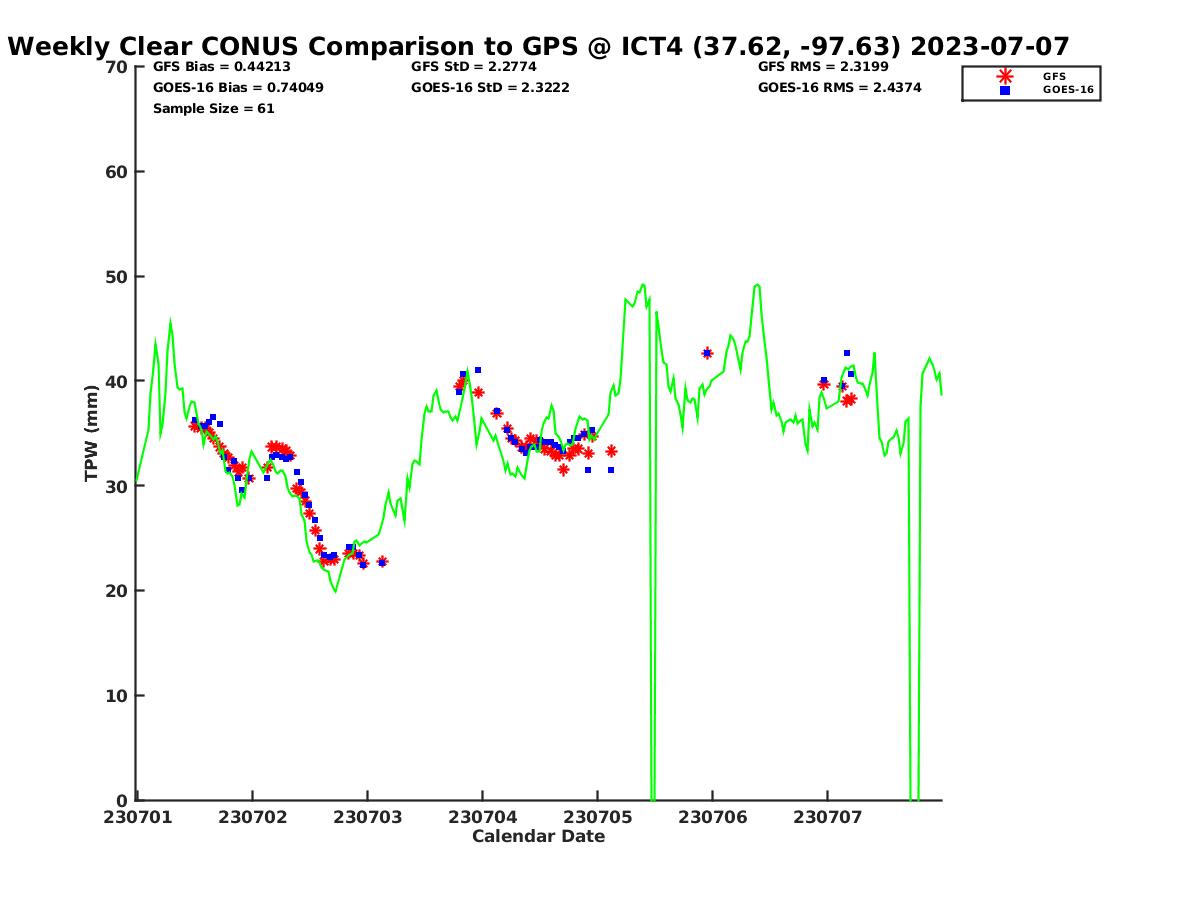This screenshot has height=900, width=1200.
Task: Click the 230707 x-axis tick label
Action: 827,817
